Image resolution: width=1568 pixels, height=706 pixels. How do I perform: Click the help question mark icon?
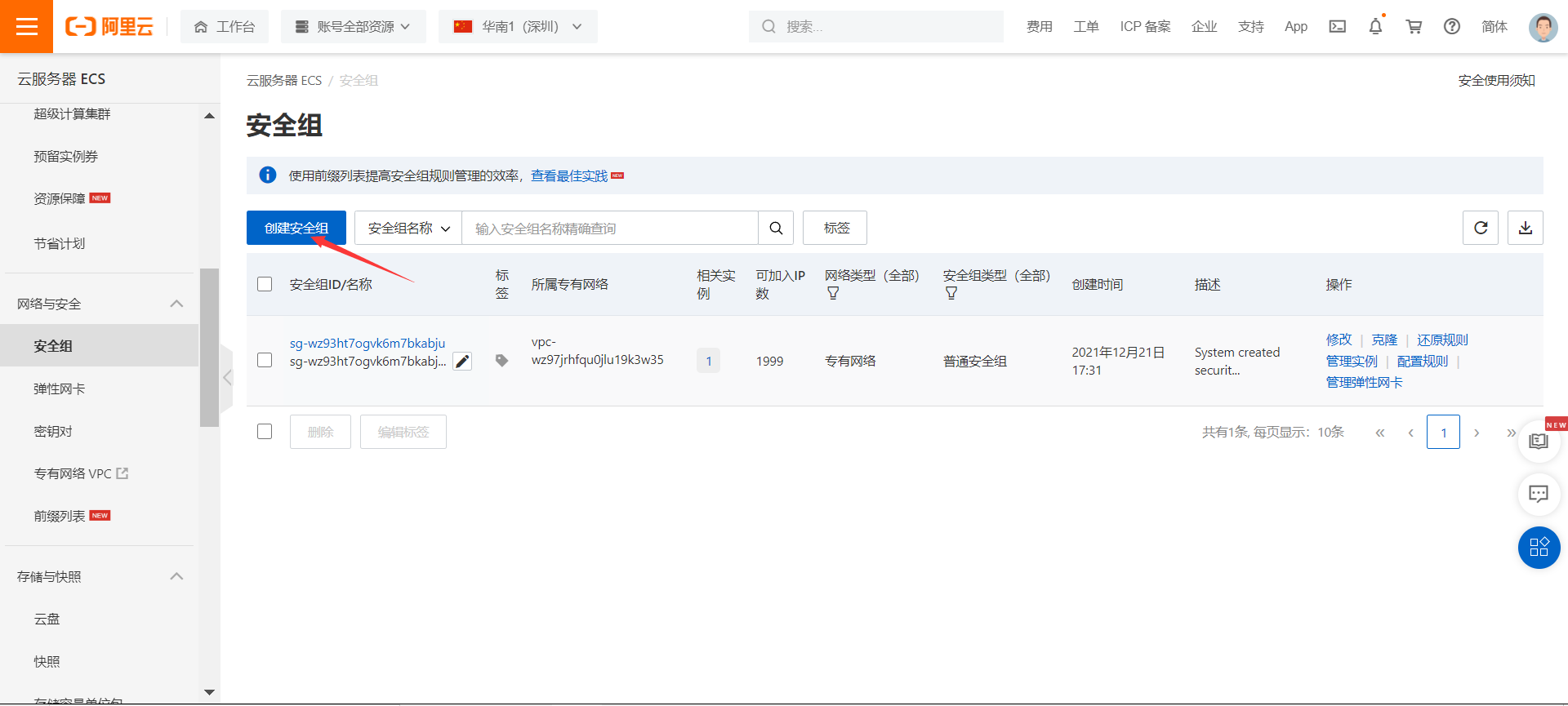pyautogui.click(x=1451, y=26)
